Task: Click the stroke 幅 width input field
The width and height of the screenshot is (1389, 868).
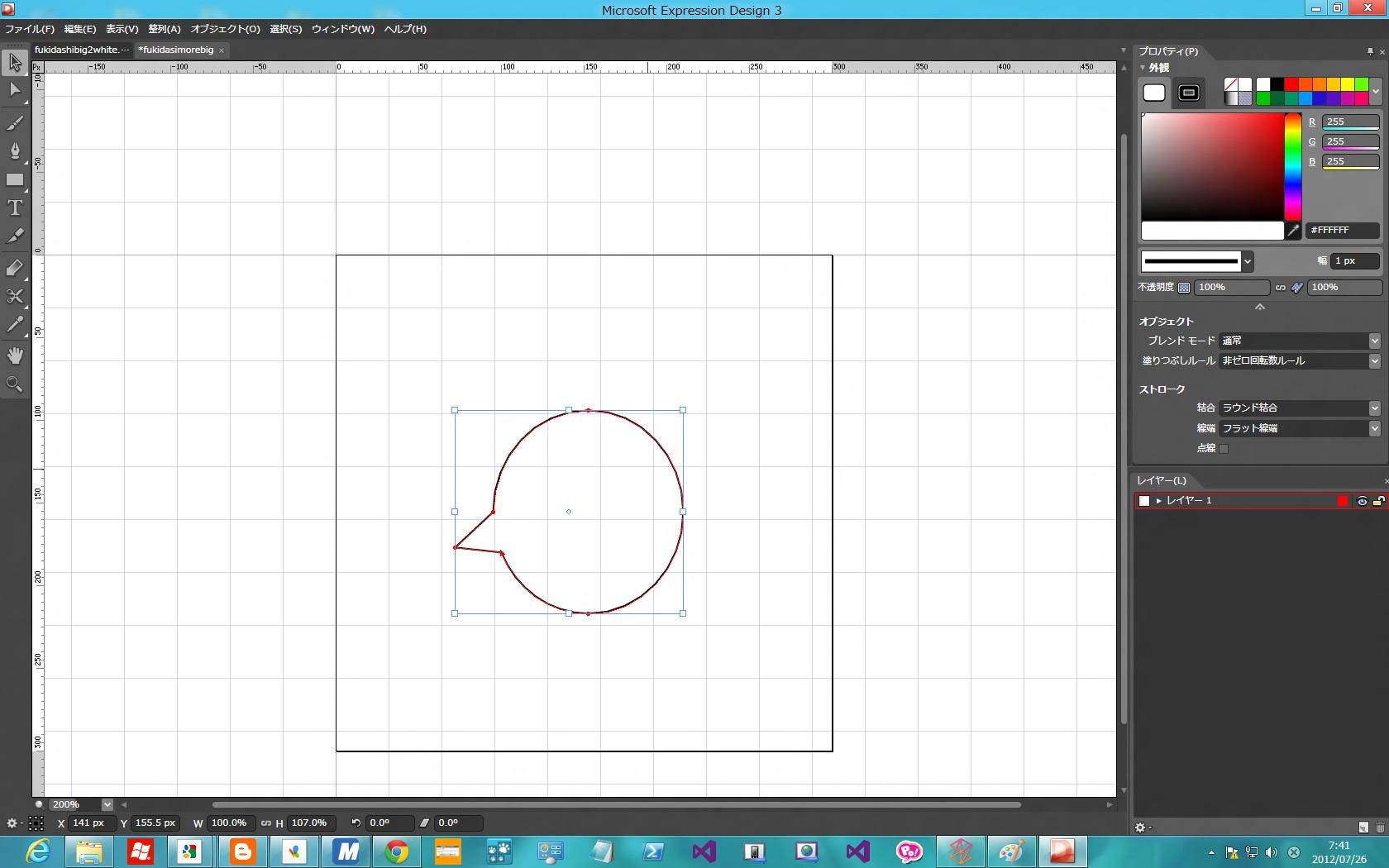Action: pyautogui.click(x=1353, y=261)
